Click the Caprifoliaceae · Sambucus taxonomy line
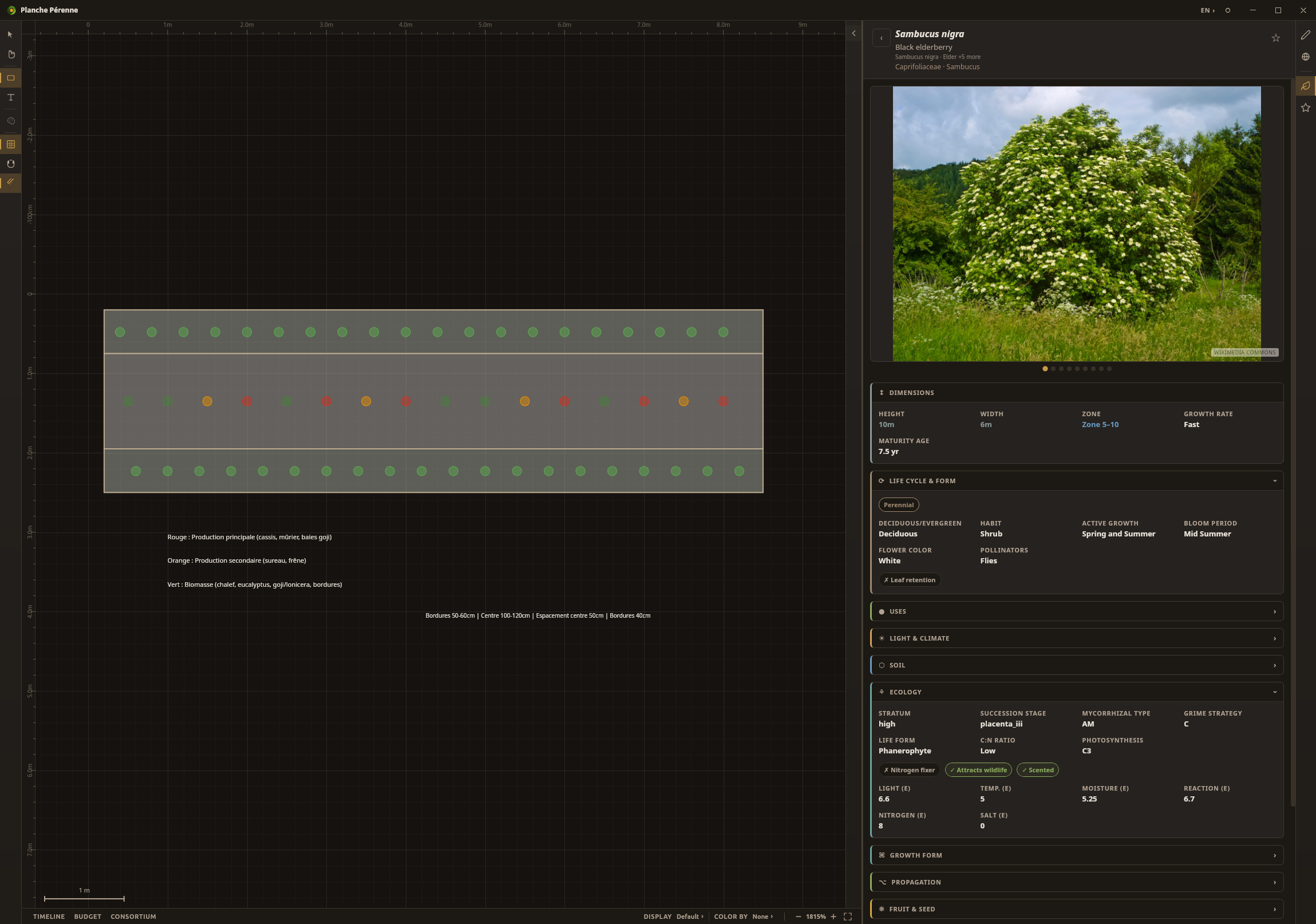Screen dimensions: 1316x924 [x=937, y=67]
